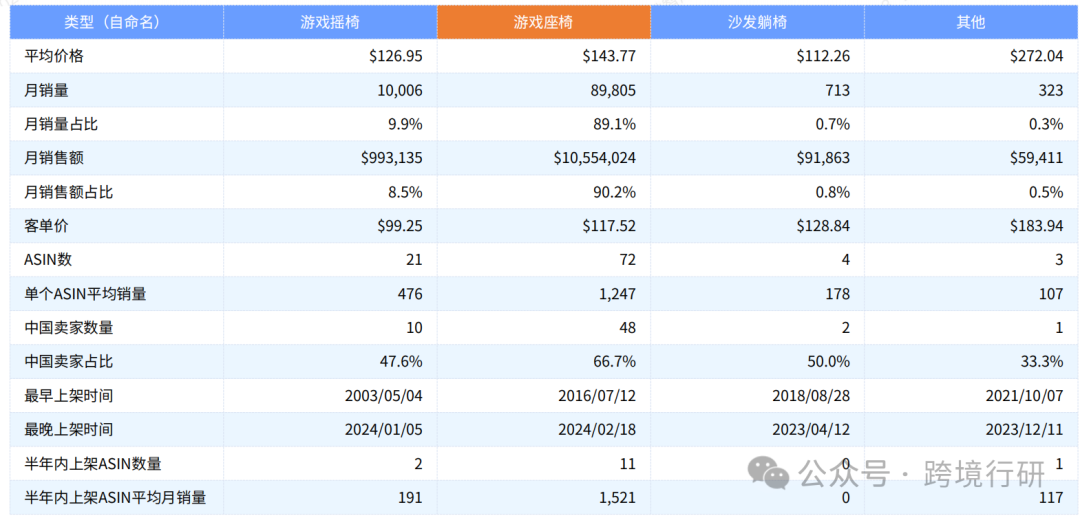Select the 50.0% 中国卖家占比 cell
The width and height of the screenshot is (1080, 518).
click(829, 362)
